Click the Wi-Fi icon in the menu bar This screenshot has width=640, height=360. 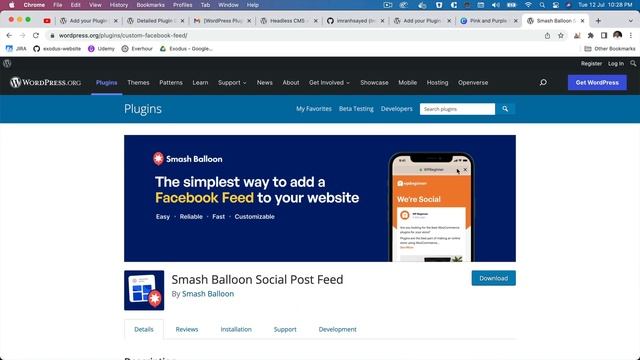(528, 5)
